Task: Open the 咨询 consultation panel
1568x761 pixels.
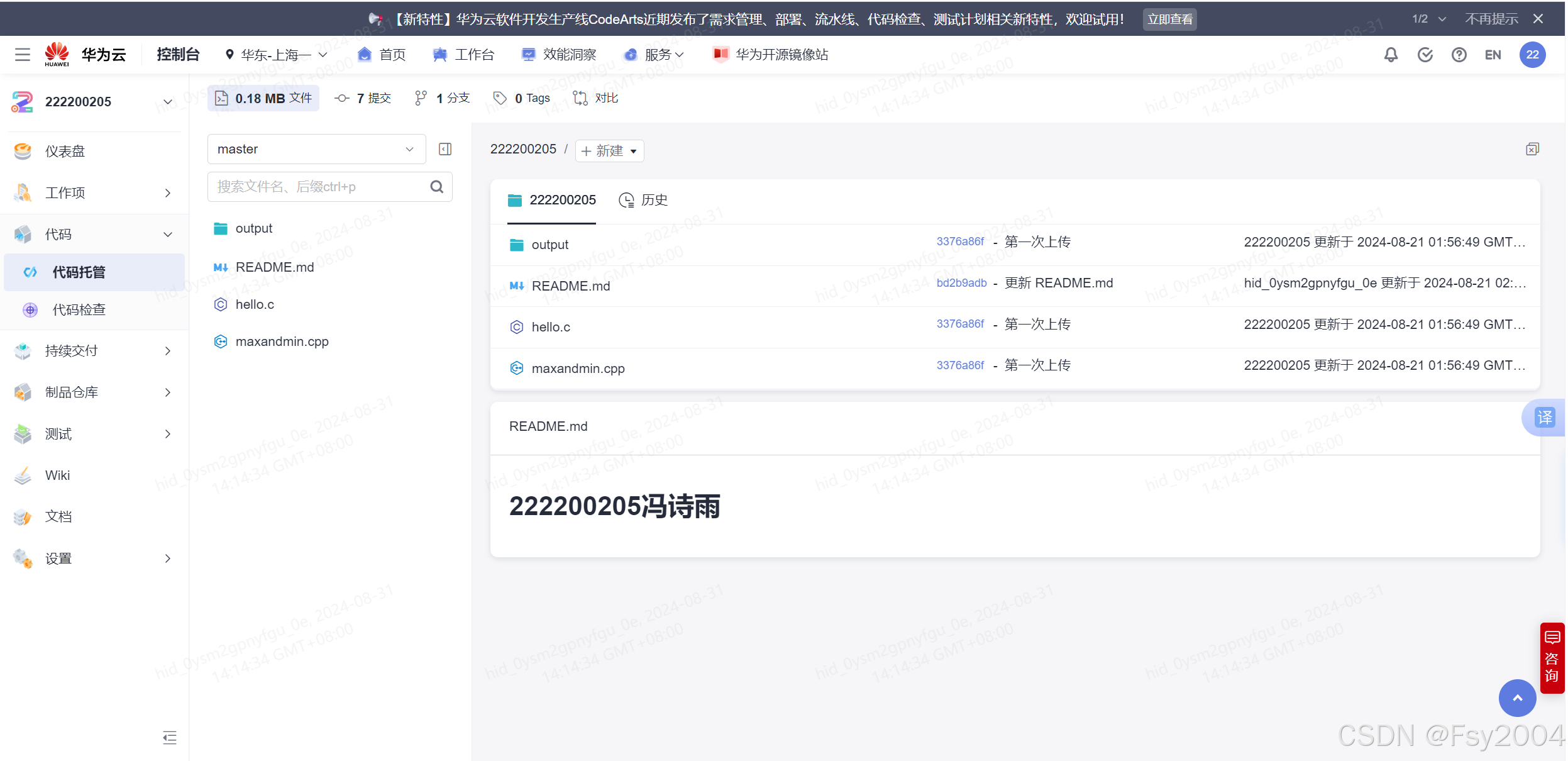Action: (x=1552, y=657)
